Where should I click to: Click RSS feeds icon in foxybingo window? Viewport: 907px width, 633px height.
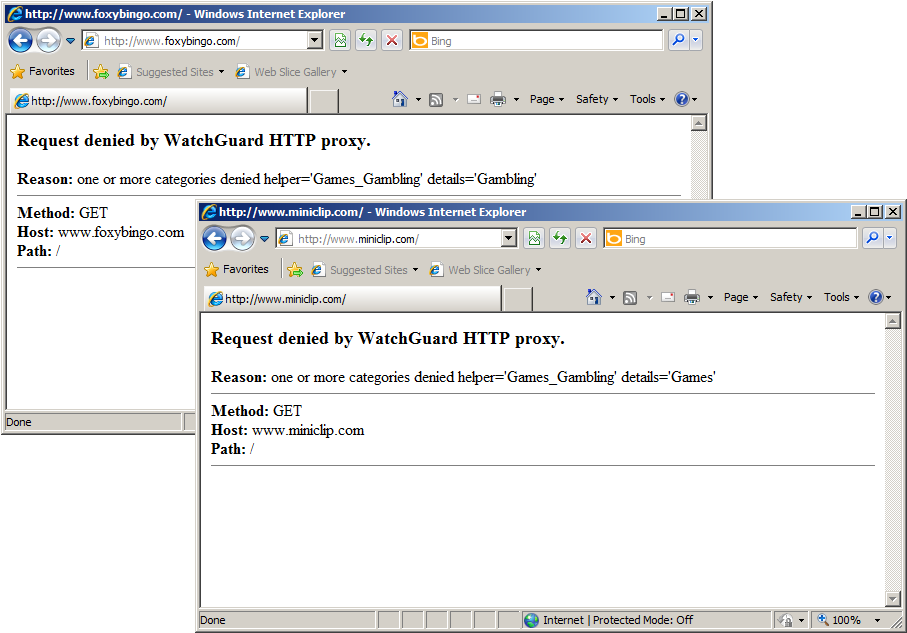(x=436, y=100)
